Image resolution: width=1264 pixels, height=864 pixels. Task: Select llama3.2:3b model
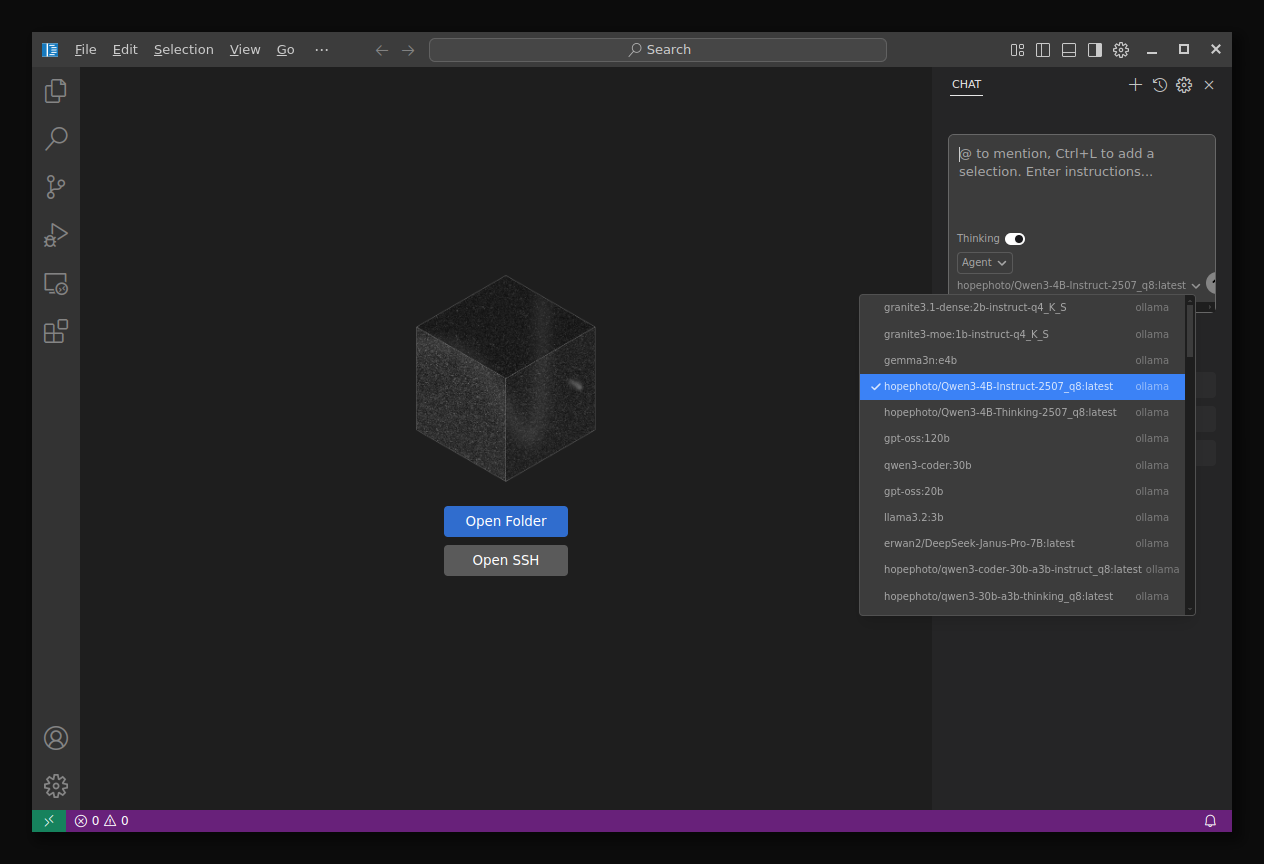[1022, 517]
